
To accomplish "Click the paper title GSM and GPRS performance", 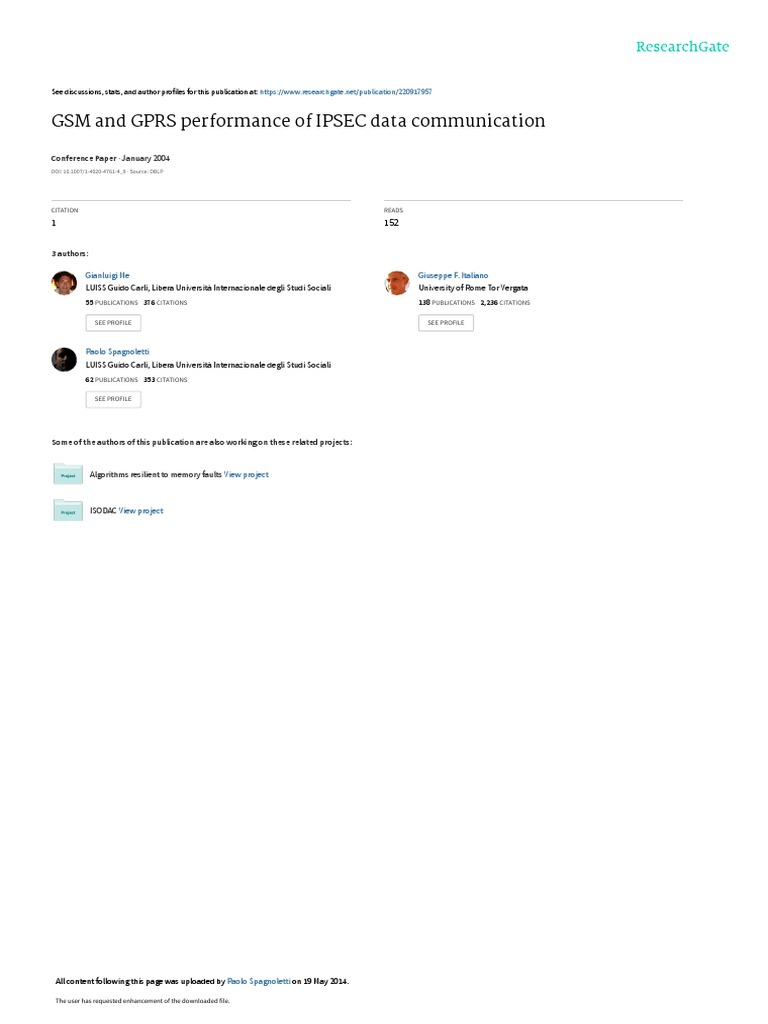I will tap(298, 121).
